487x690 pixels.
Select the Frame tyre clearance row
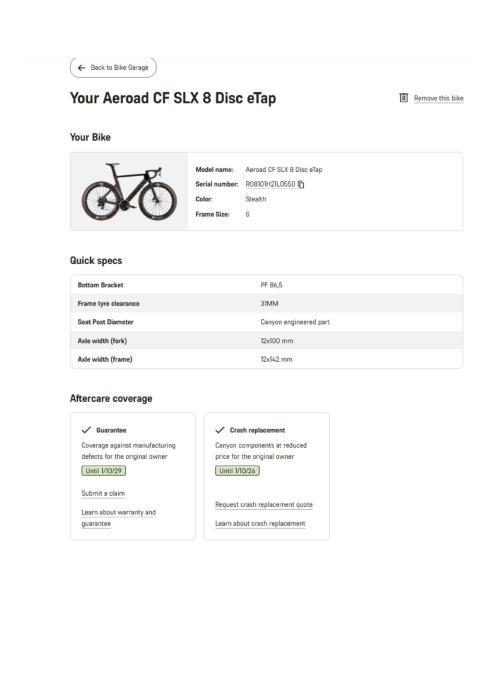267,303
